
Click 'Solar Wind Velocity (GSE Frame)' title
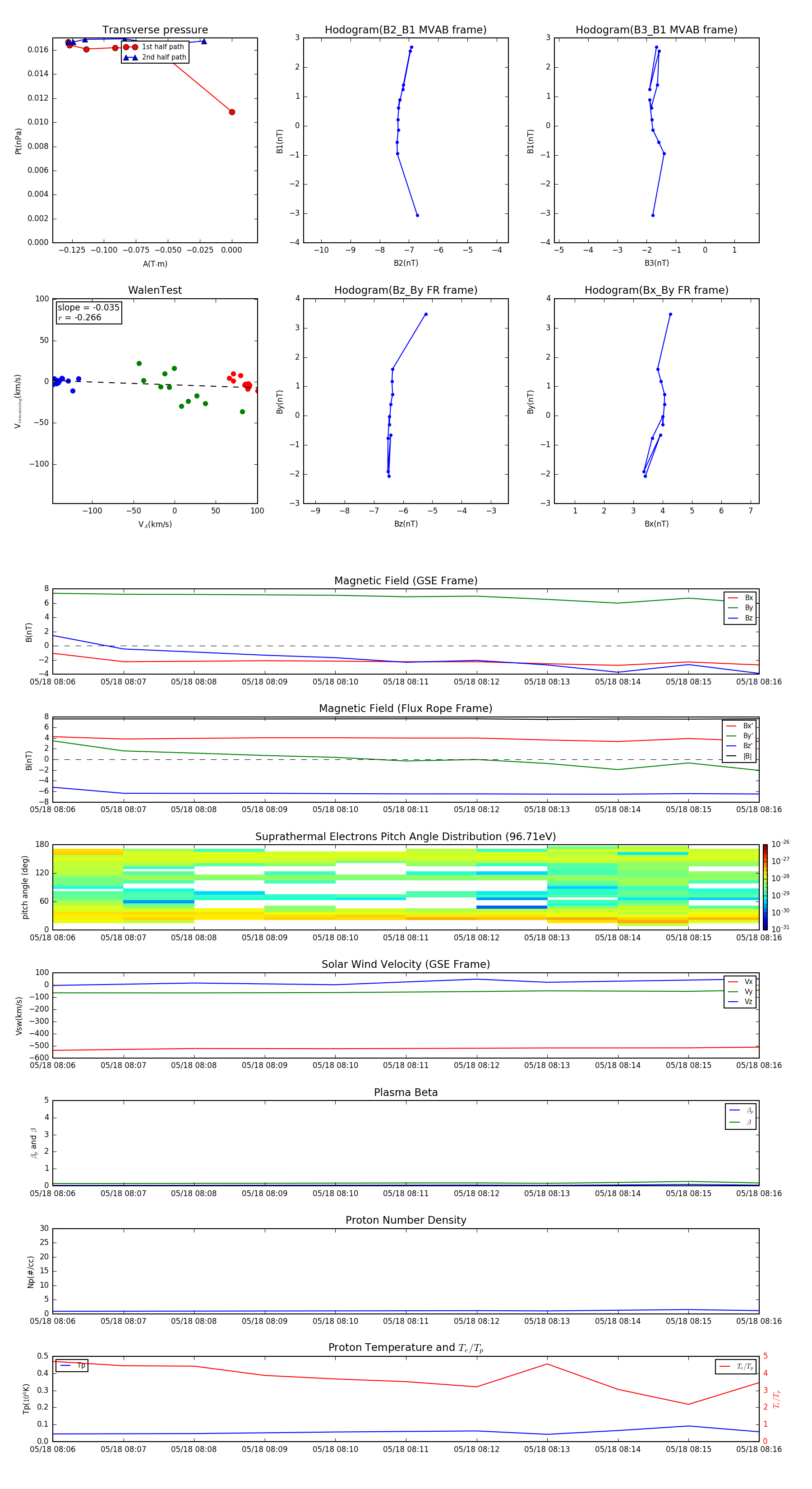[x=406, y=964]
